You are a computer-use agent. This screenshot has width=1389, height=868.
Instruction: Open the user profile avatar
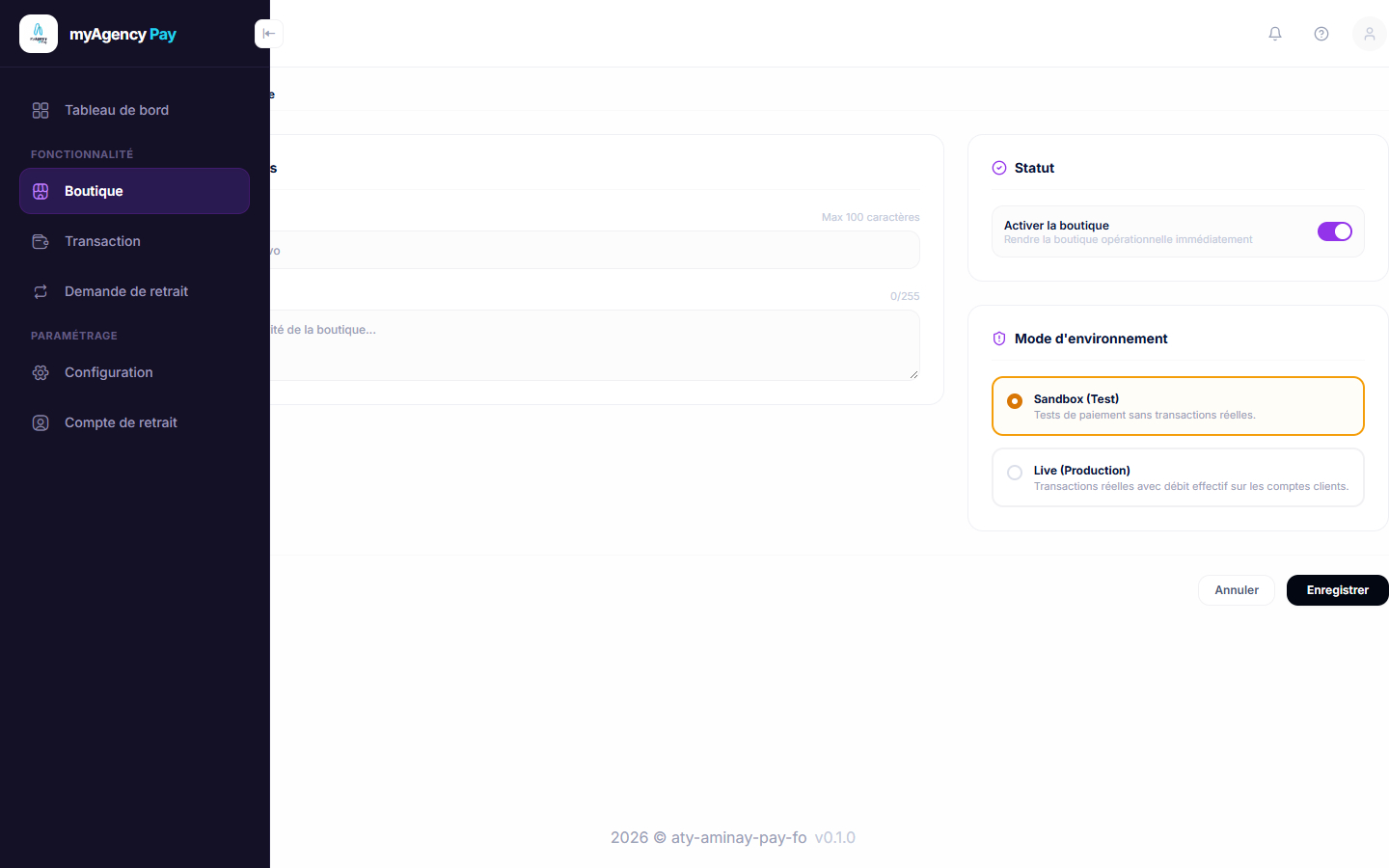tap(1369, 34)
